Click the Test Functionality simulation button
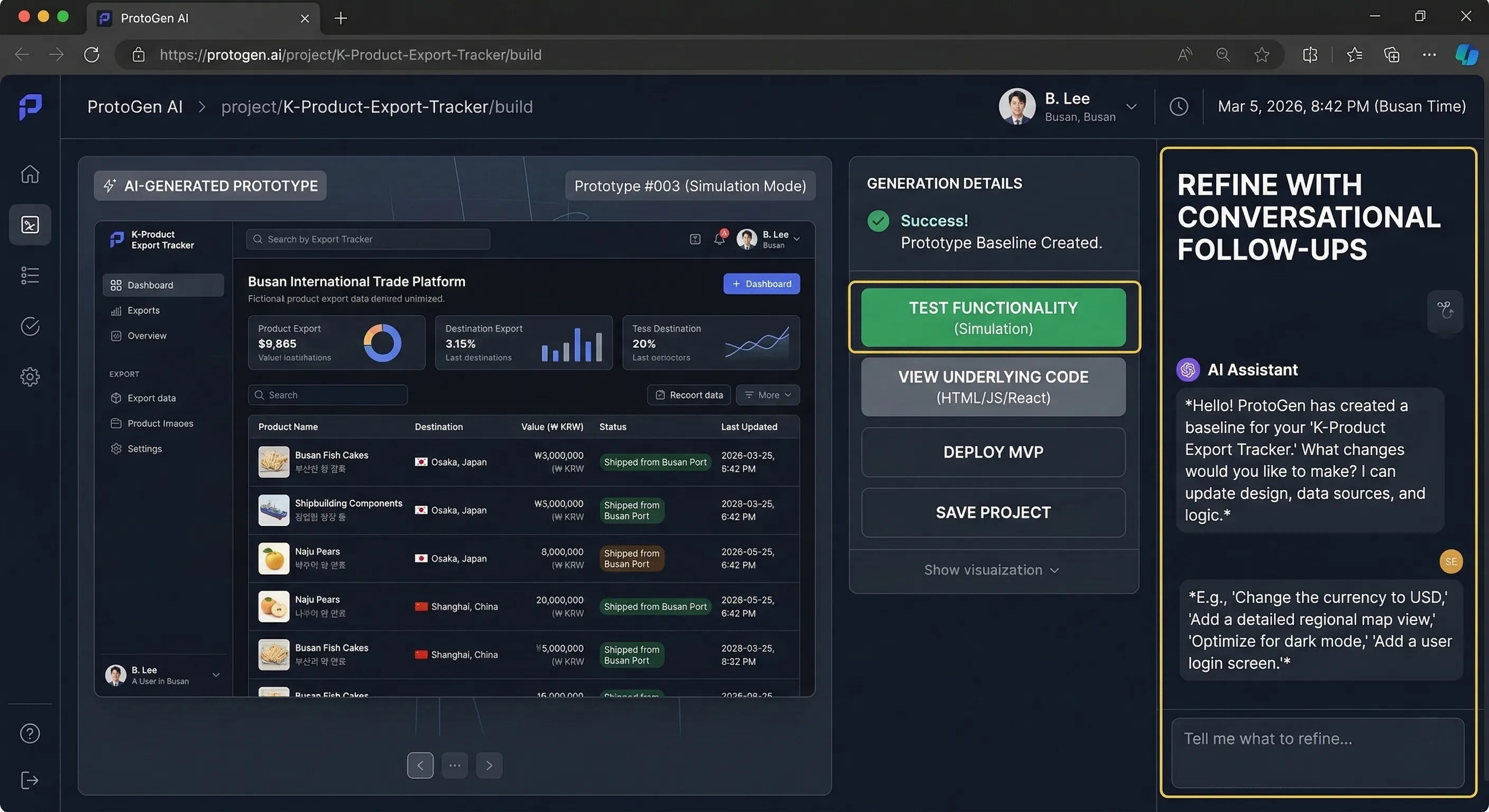The height and width of the screenshot is (812, 1489). [x=993, y=317]
